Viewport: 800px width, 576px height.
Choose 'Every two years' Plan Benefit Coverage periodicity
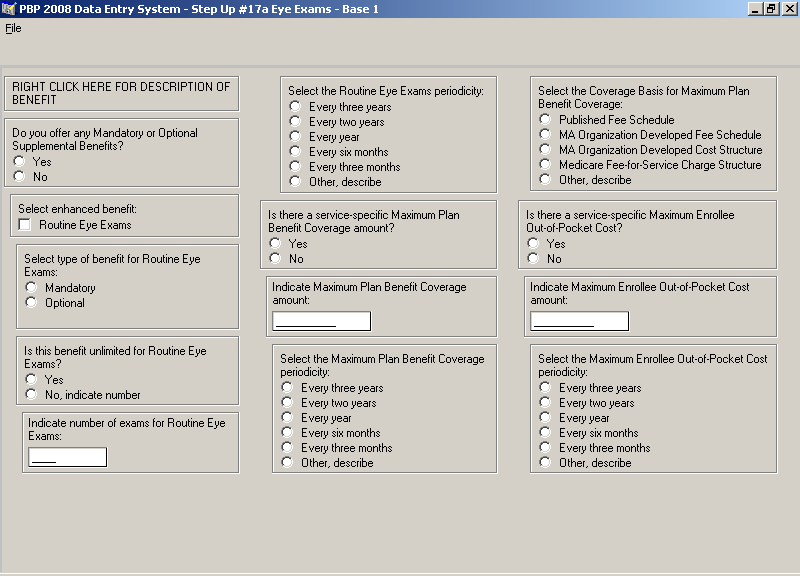[287, 403]
